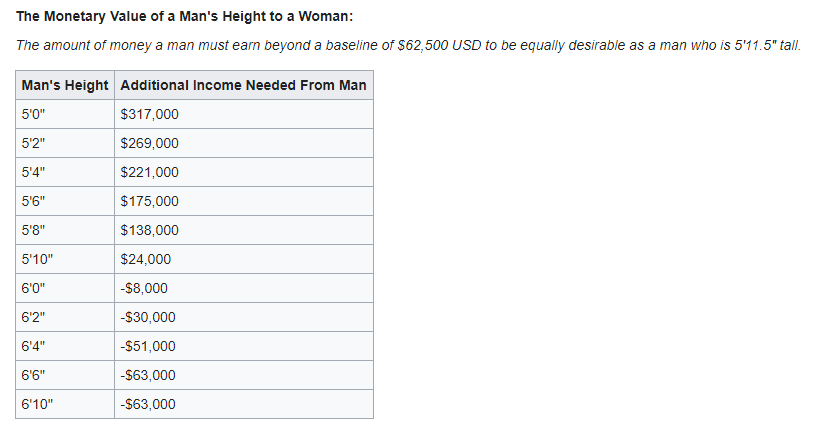Select the $269,000 value
This screenshot has width=813, height=429.
244,143
